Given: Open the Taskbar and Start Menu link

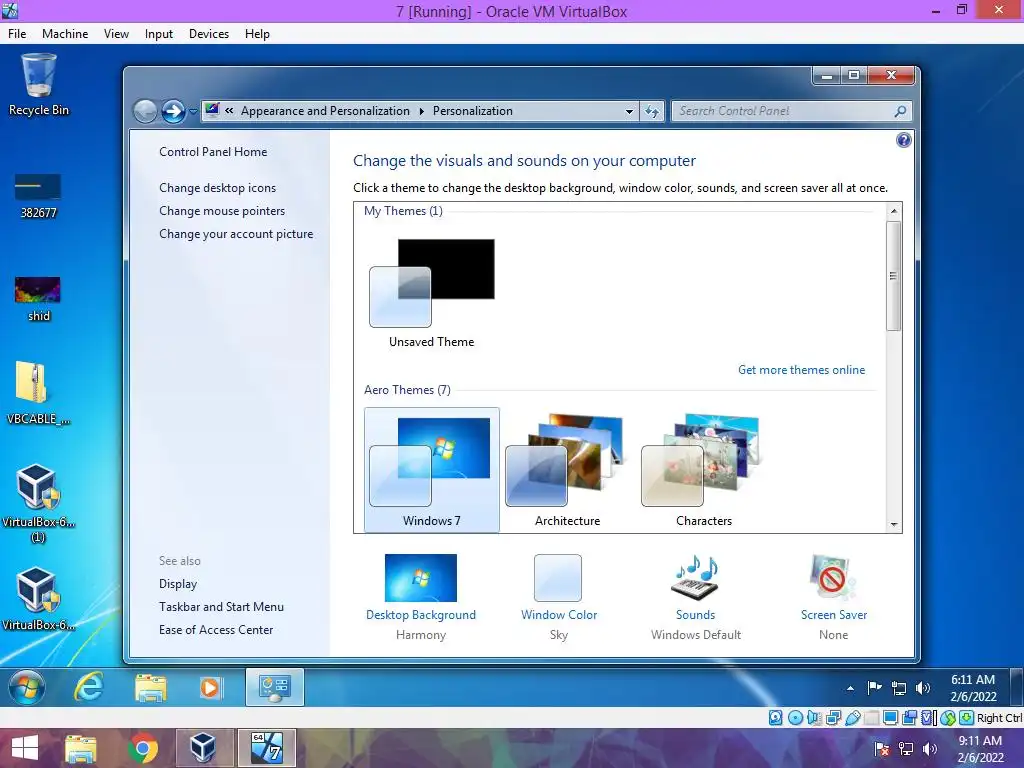Looking at the screenshot, I should click(x=221, y=607).
